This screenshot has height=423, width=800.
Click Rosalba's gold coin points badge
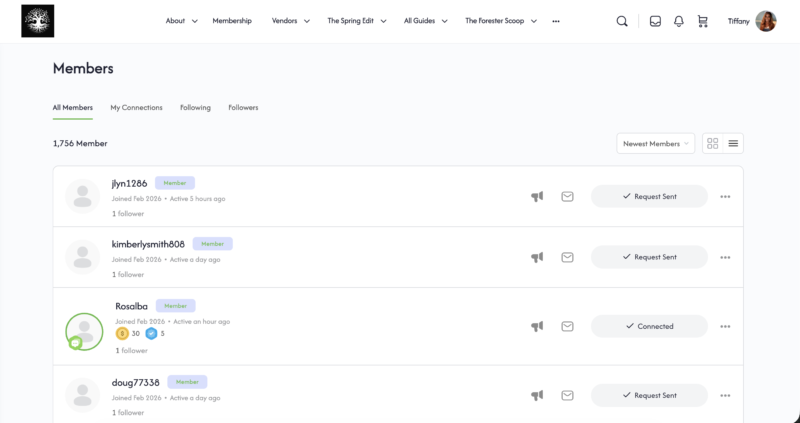click(x=122, y=334)
